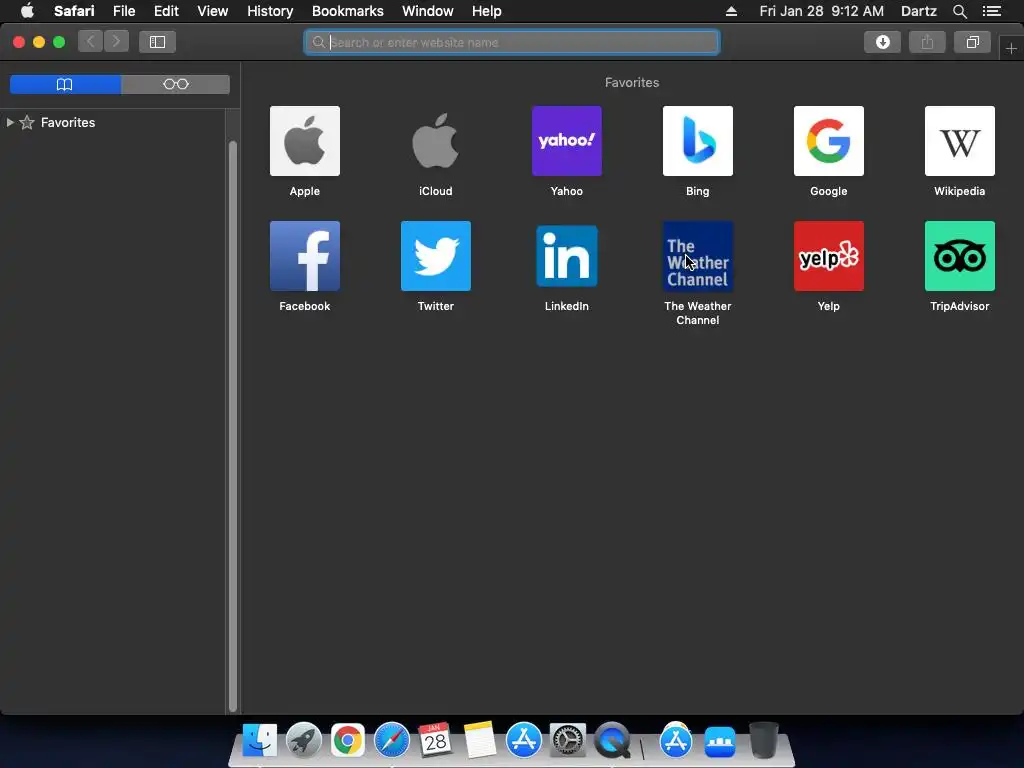
Task: Open the Safari menu
Action: [74, 11]
